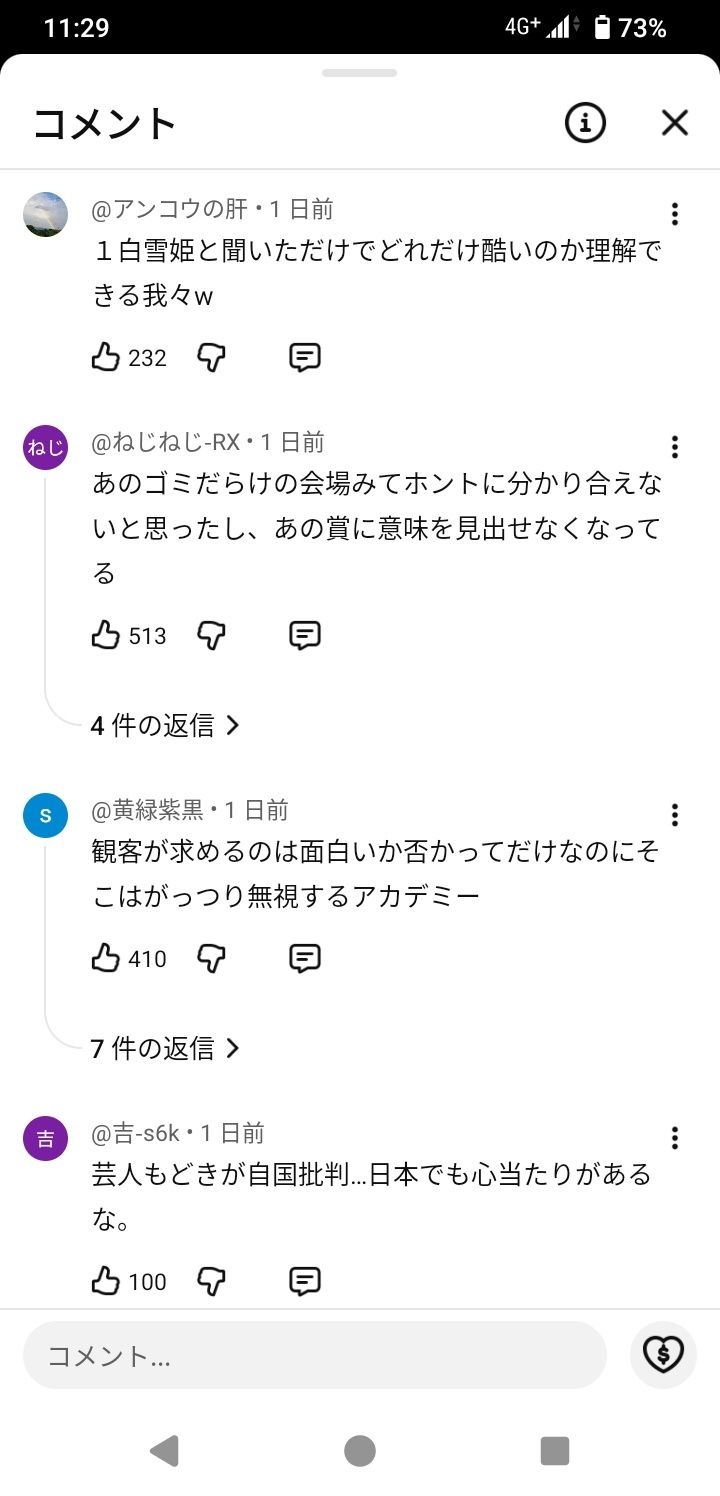Image resolution: width=720 pixels, height=1496 pixels.
Task: Reply to the @アンコウの肝 comment
Action: point(304,357)
